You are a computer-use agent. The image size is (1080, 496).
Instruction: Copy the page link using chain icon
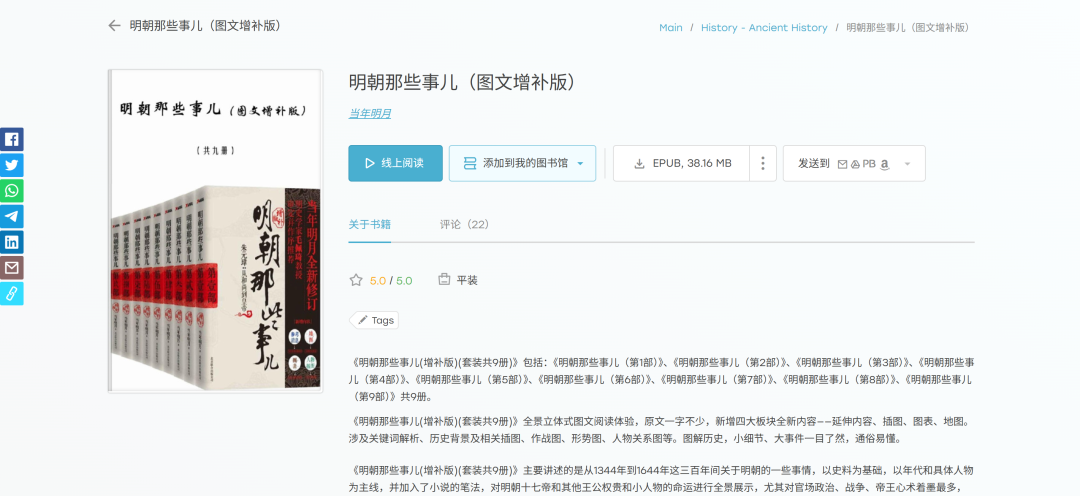(x=11, y=293)
